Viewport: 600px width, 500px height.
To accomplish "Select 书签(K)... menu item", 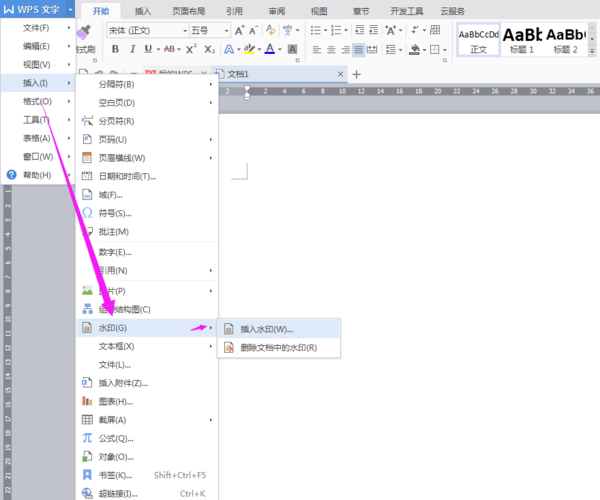I will click(147, 475).
